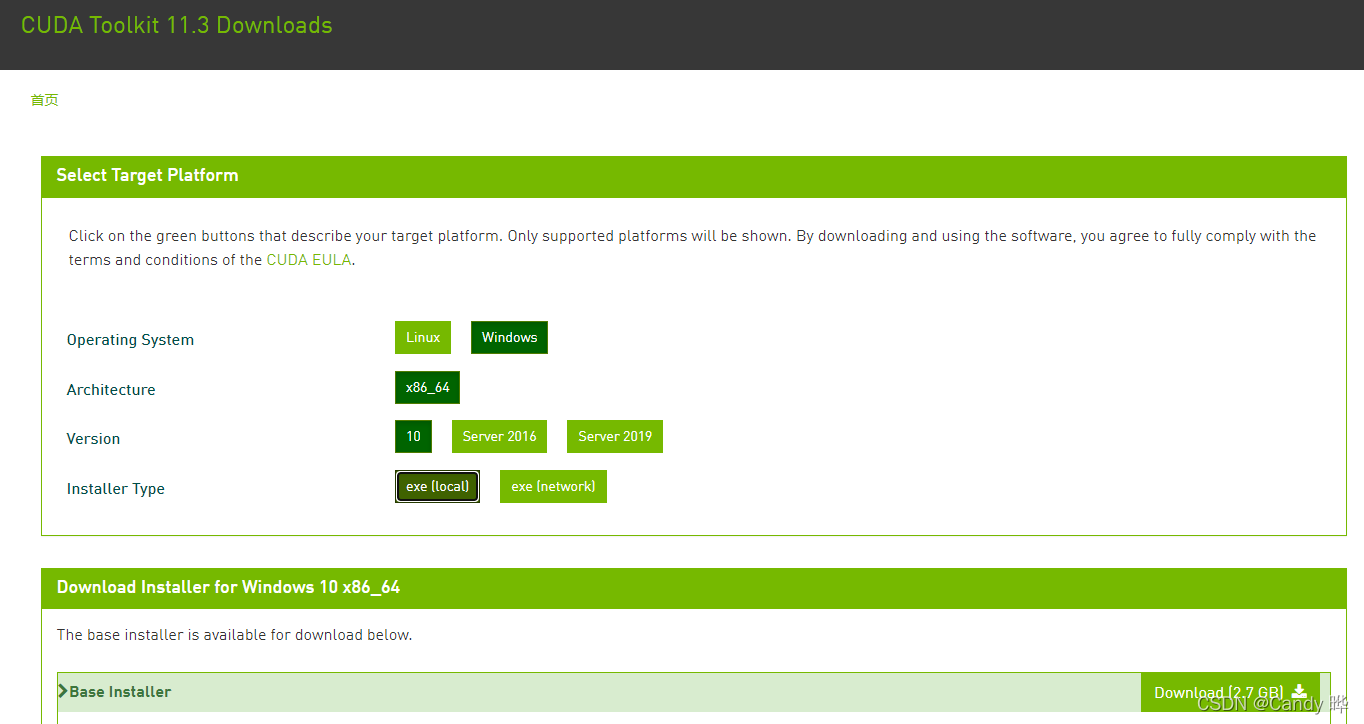
Task: Choose the exe (local) installer type
Action: tap(437, 486)
